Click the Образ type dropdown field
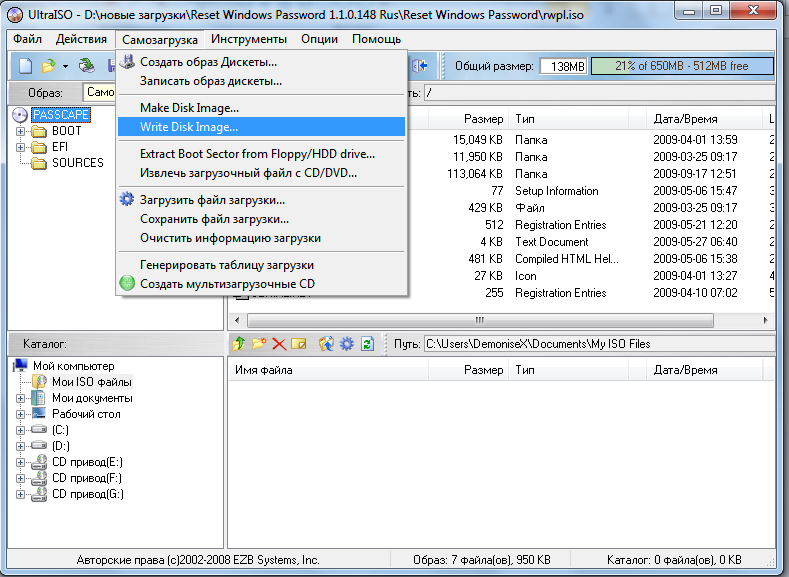Image resolution: width=789 pixels, height=577 pixels. tap(99, 92)
